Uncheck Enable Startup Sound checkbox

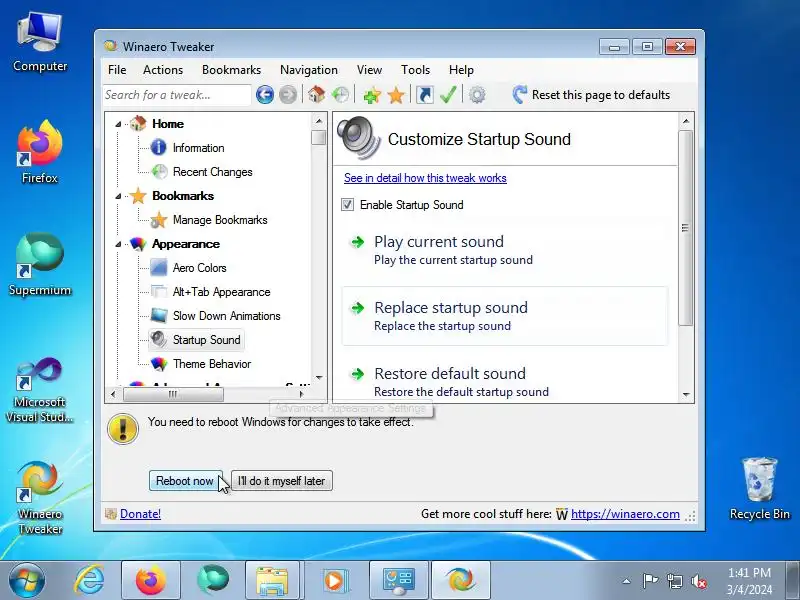click(x=347, y=205)
